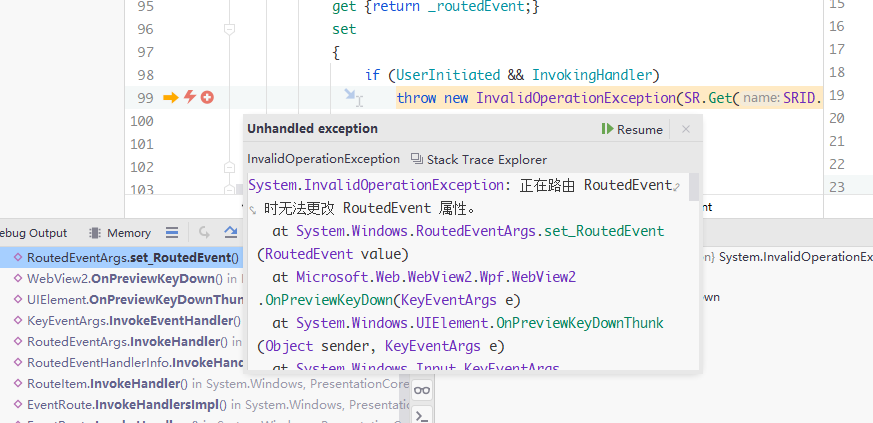This screenshot has height=423, width=873.
Task: Click line number 19 in the right editor
Action: 836,95
